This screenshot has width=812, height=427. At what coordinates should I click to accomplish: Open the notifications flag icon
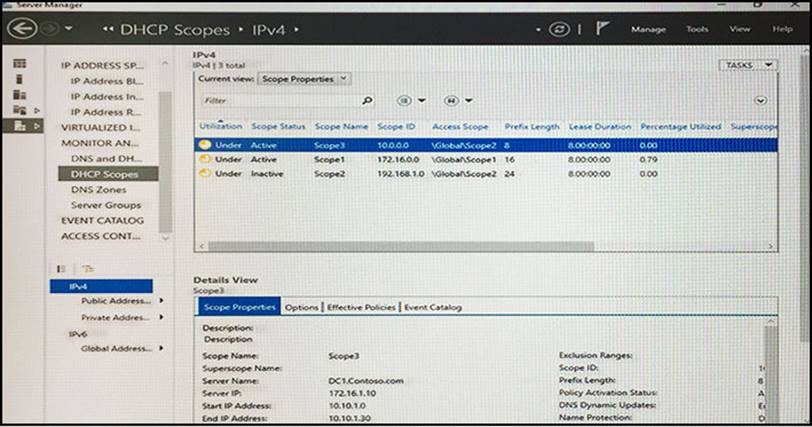coord(601,29)
